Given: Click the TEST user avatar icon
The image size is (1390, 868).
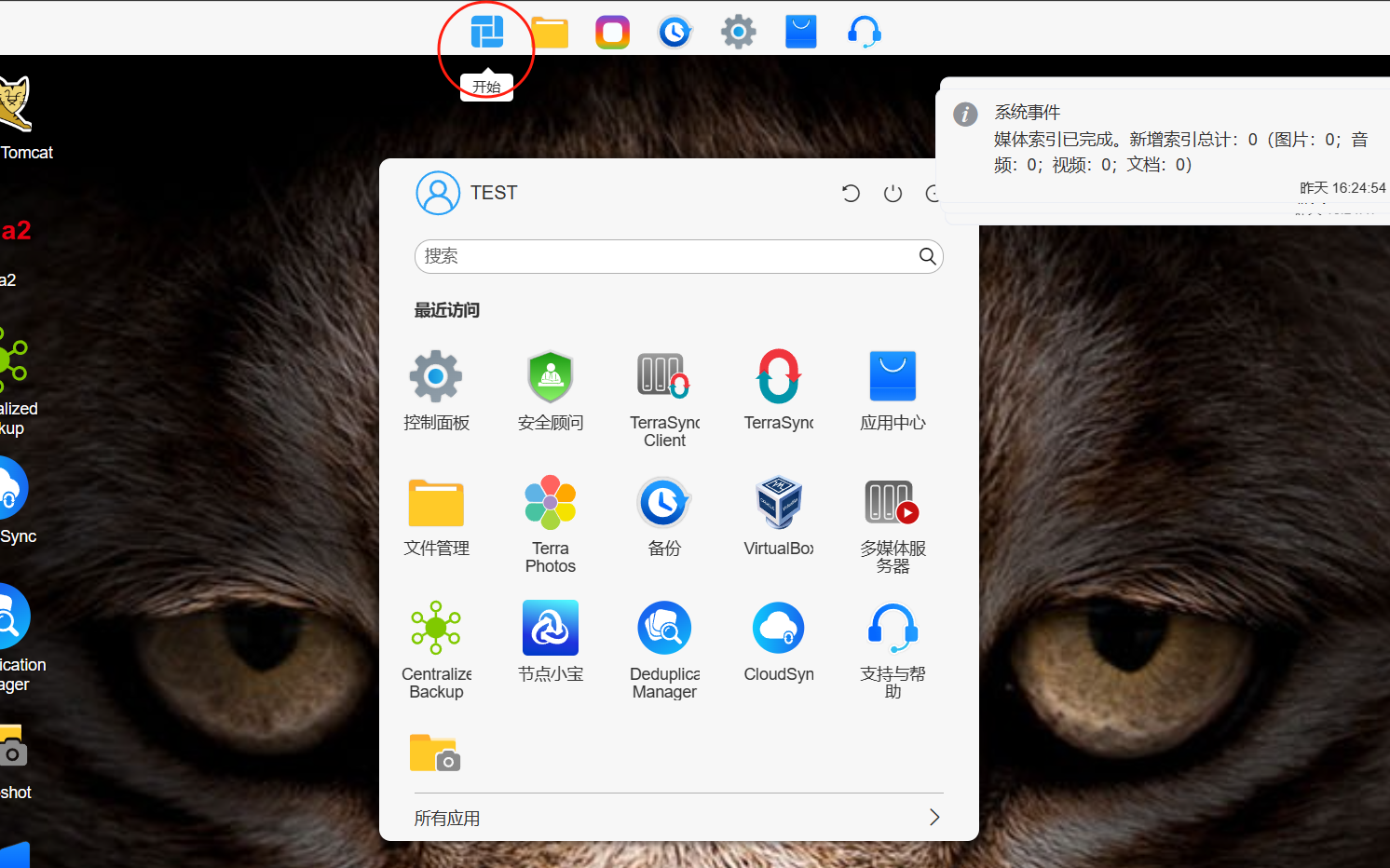Looking at the screenshot, I should [x=438, y=193].
